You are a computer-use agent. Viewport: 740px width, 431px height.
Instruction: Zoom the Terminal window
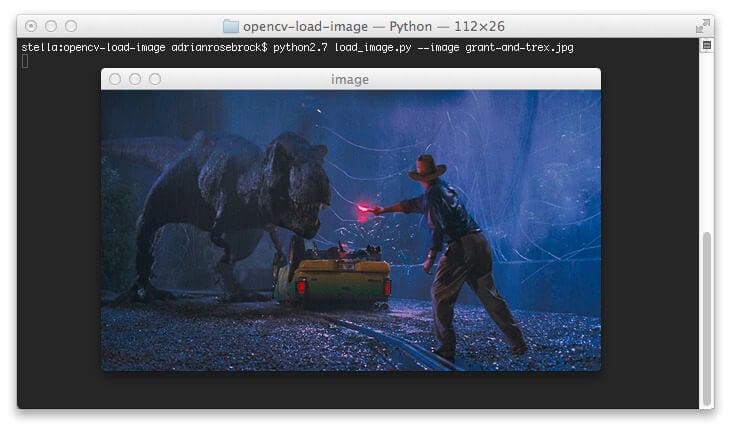71,26
